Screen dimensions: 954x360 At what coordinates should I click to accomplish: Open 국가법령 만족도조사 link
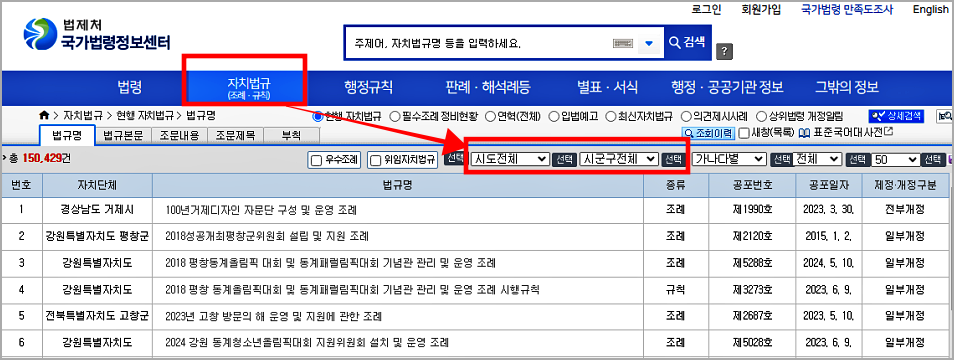coord(848,9)
